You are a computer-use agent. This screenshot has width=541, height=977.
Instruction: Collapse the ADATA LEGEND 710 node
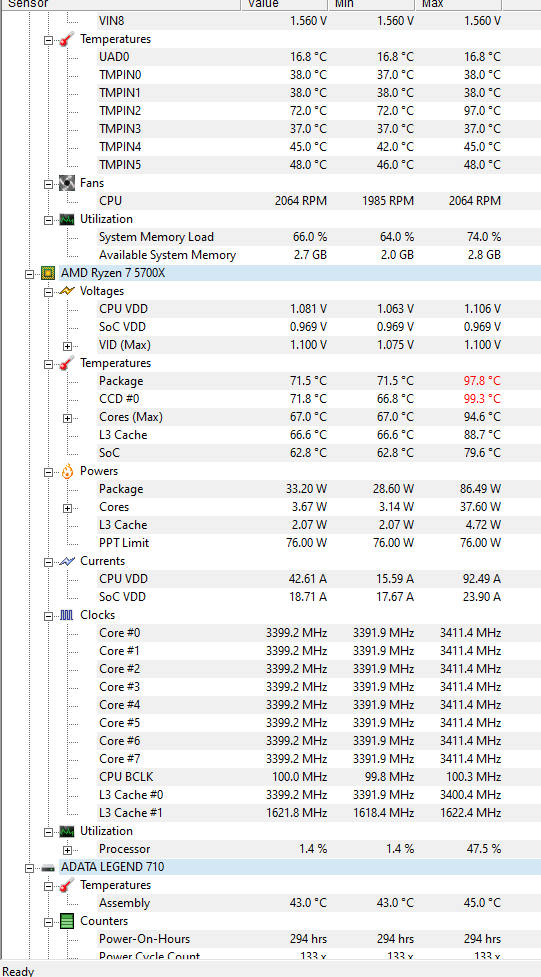(x=29, y=867)
